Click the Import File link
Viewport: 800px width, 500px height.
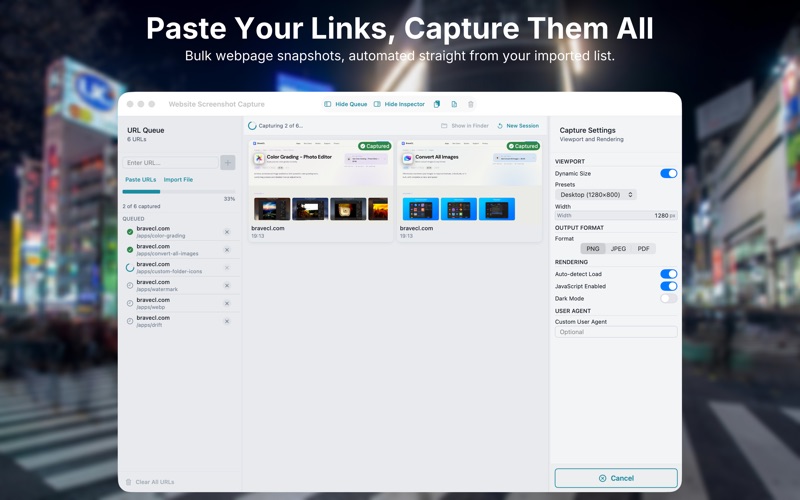tap(178, 180)
